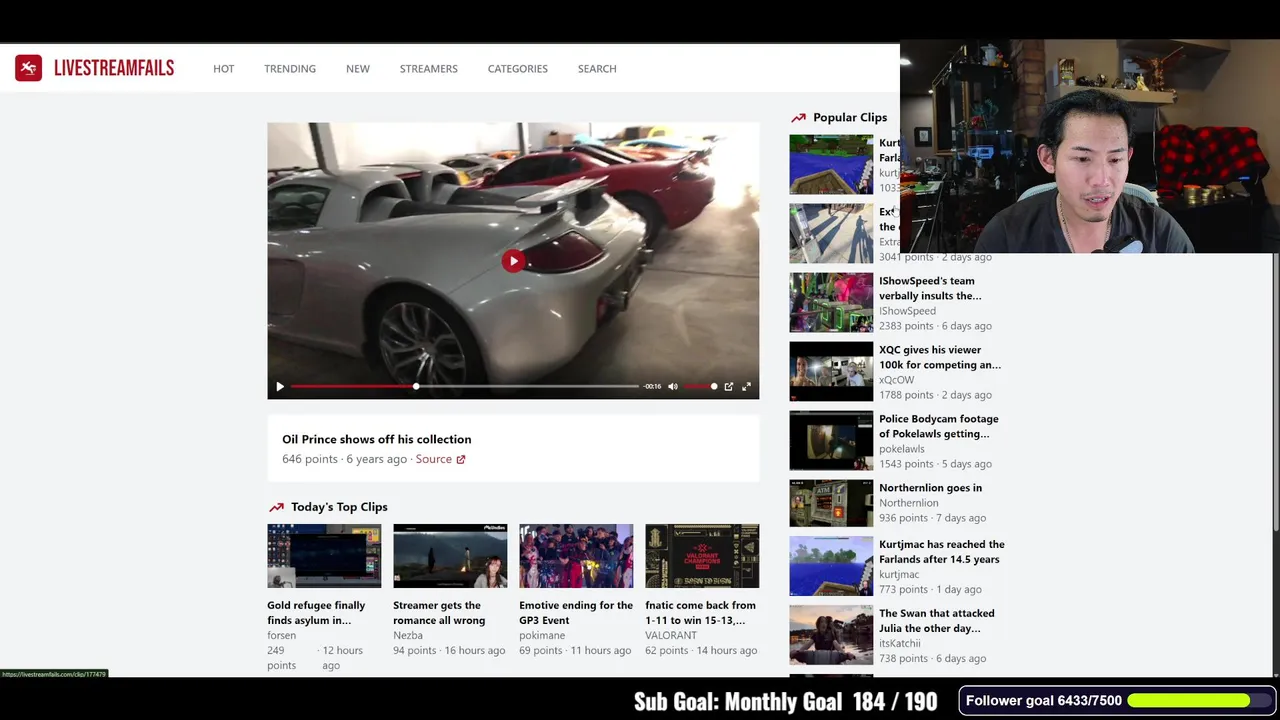The width and height of the screenshot is (1280, 720).
Task: Open the 'fnatic come back from 1-11' thumbnail
Action: (x=702, y=556)
